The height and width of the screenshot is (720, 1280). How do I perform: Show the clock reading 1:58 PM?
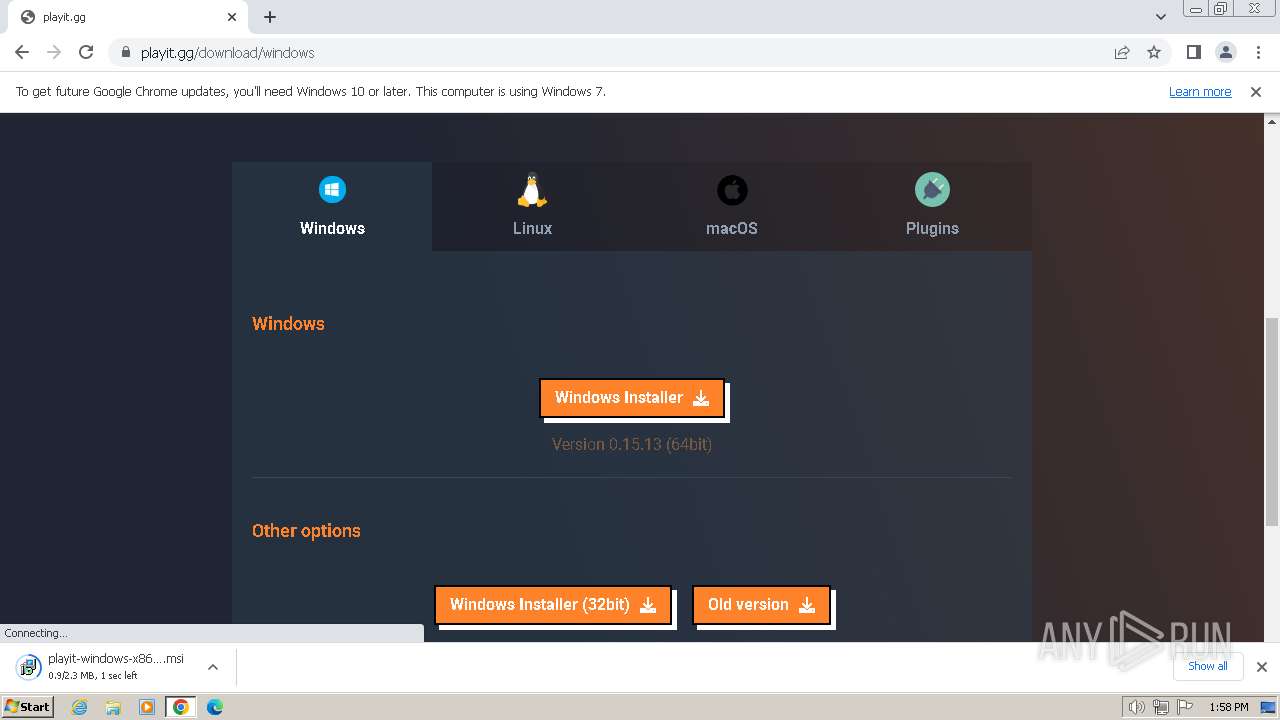click(x=1229, y=707)
